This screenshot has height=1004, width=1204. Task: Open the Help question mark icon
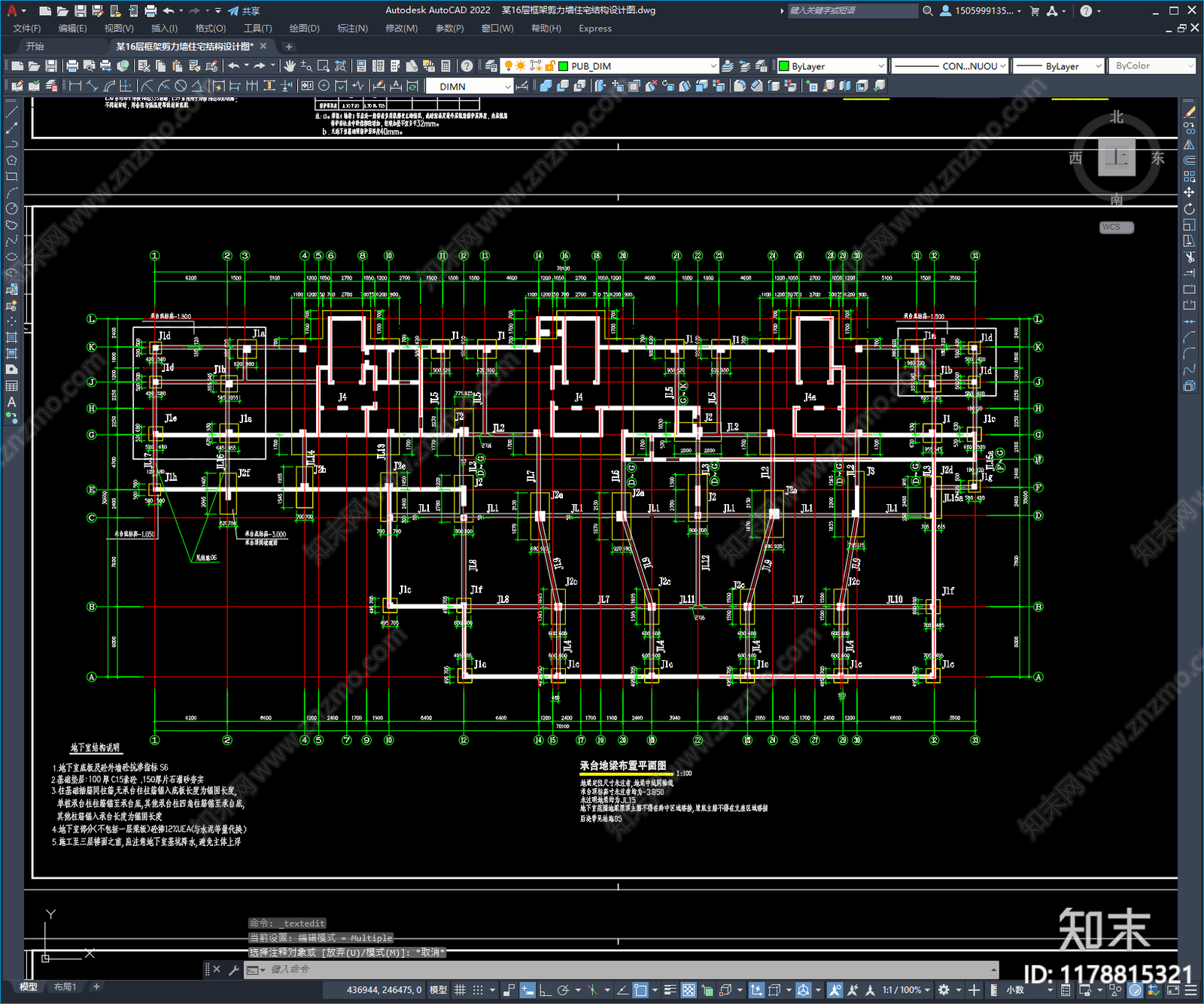pyautogui.click(x=467, y=66)
